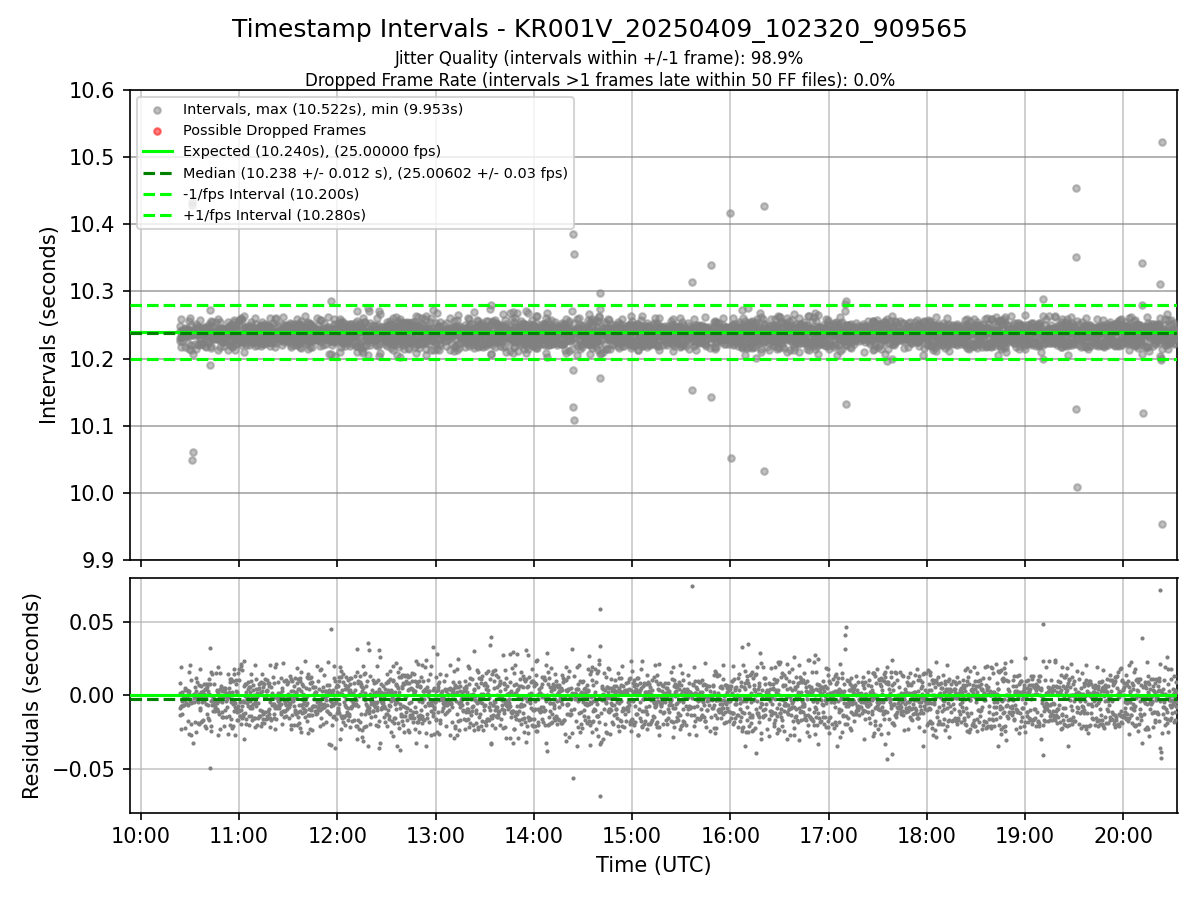Click the red Possible Dropped Frames legend marker
Image resolution: width=1200 pixels, height=900 pixels.
tap(157, 131)
